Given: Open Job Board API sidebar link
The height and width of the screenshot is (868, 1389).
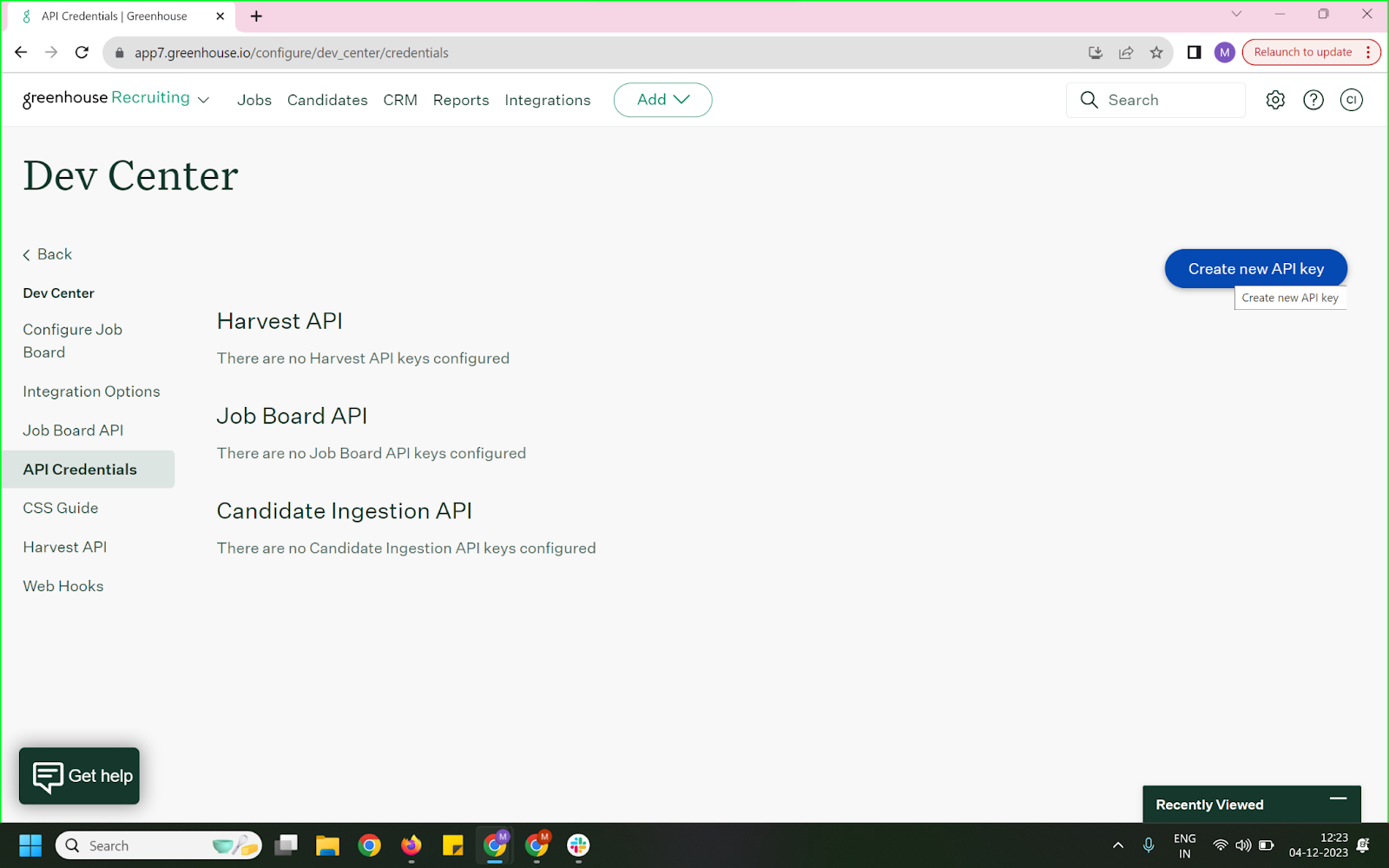Looking at the screenshot, I should click(x=73, y=431).
